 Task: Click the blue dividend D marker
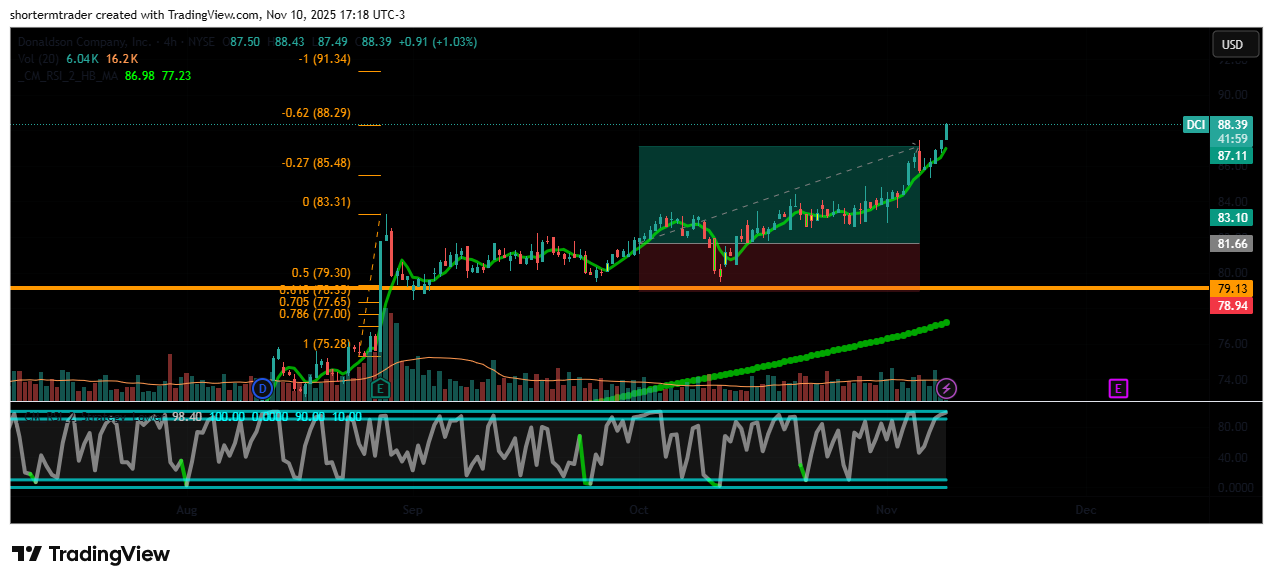tap(263, 388)
